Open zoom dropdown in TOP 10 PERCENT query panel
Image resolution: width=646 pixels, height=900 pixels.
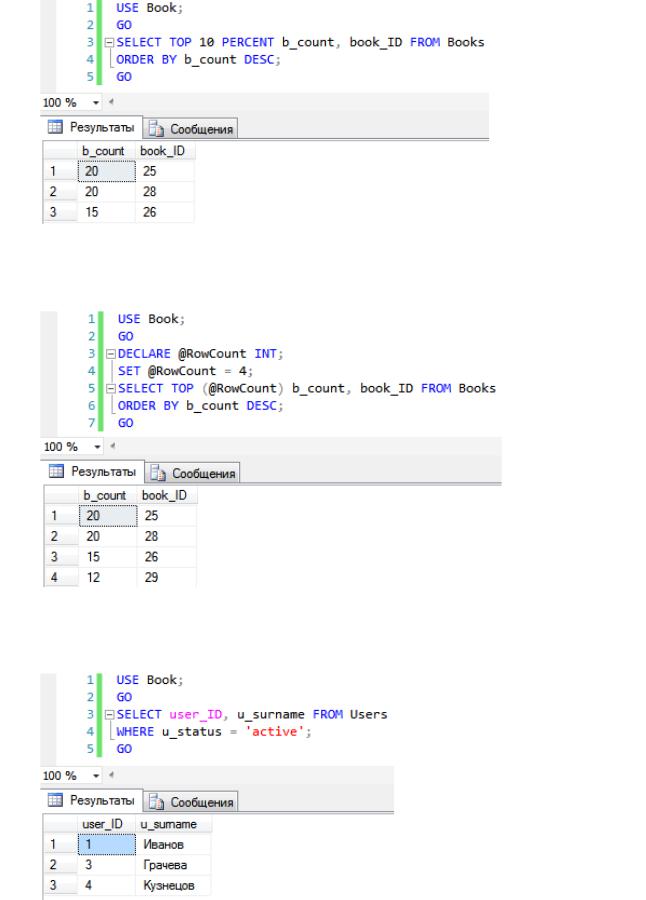point(96,103)
